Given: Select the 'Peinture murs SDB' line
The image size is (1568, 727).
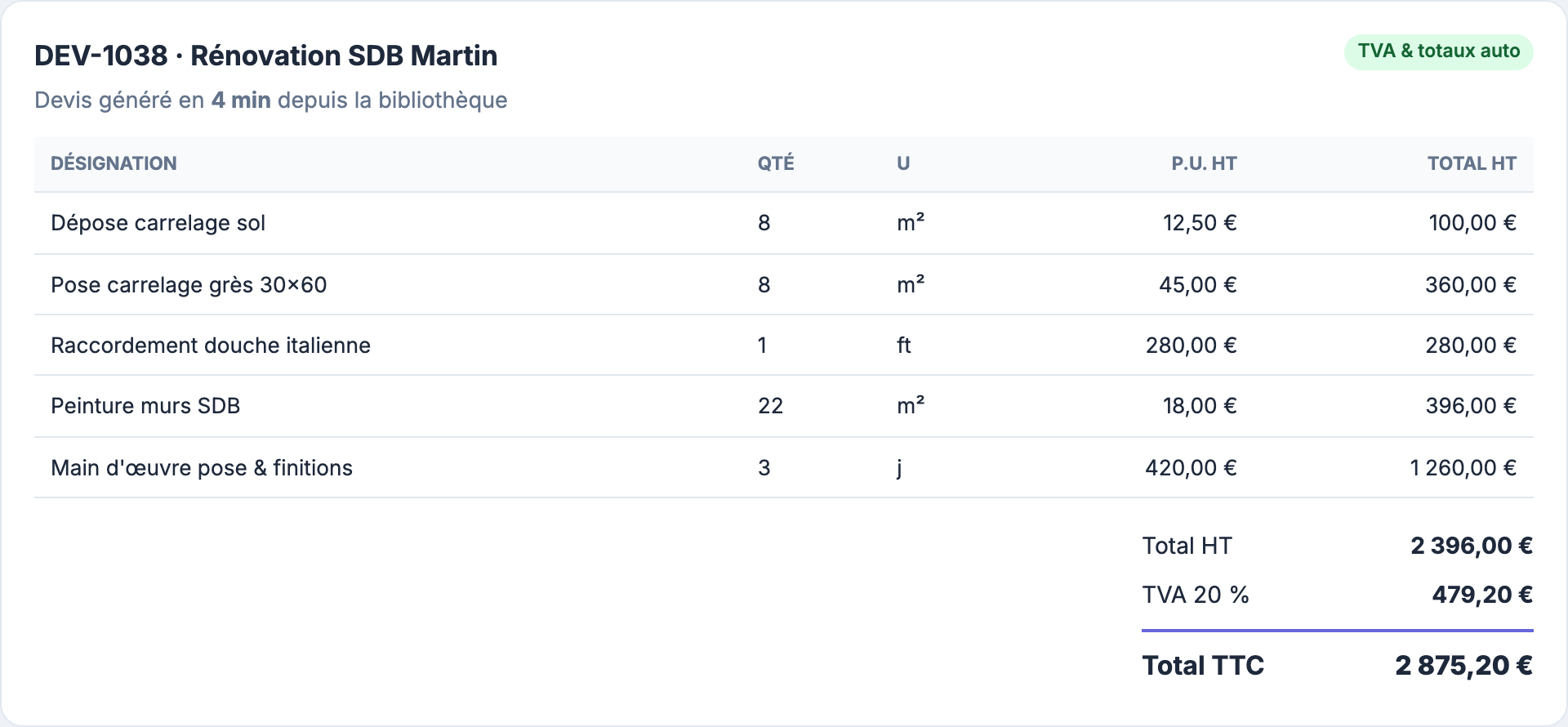Looking at the screenshot, I should 784,406.
